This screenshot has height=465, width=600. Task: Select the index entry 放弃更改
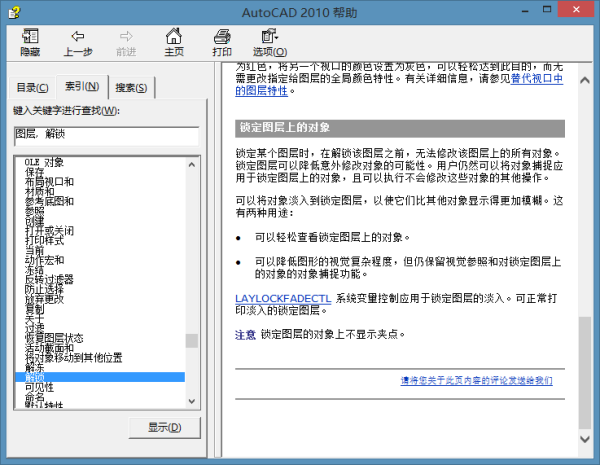(44, 299)
